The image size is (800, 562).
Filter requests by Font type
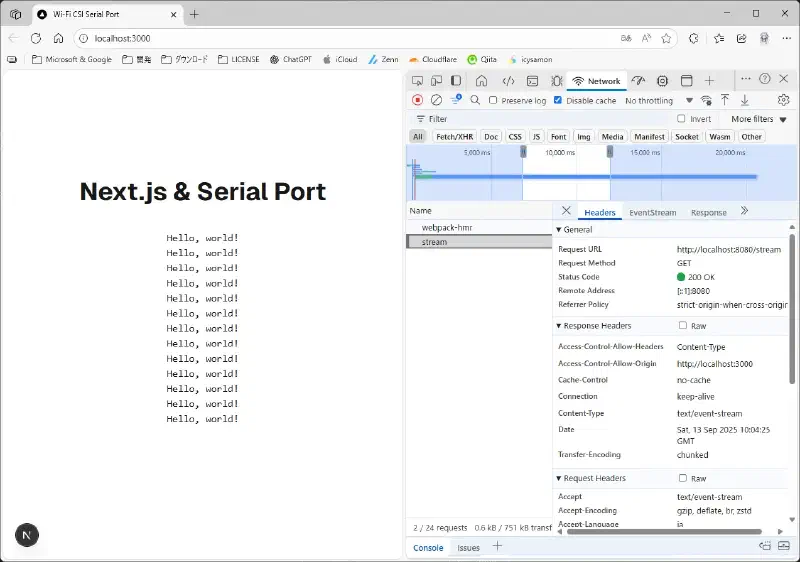[558, 137]
